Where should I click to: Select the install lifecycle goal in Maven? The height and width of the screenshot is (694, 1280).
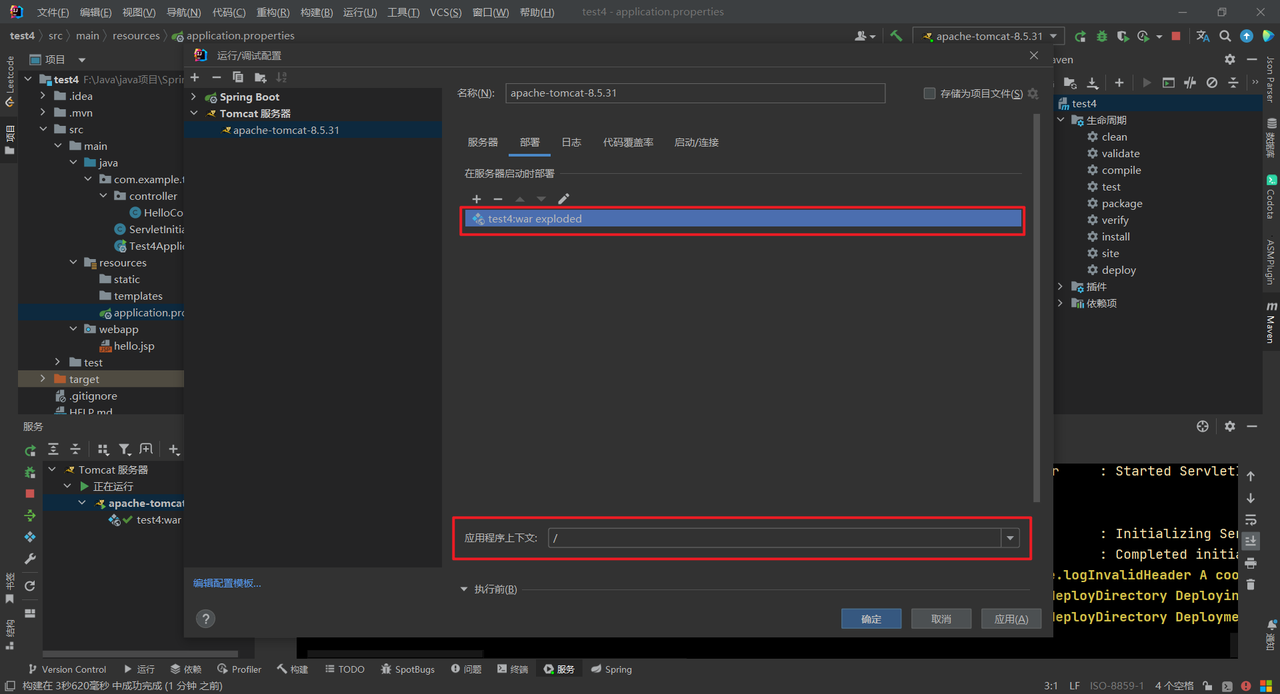pos(1116,237)
